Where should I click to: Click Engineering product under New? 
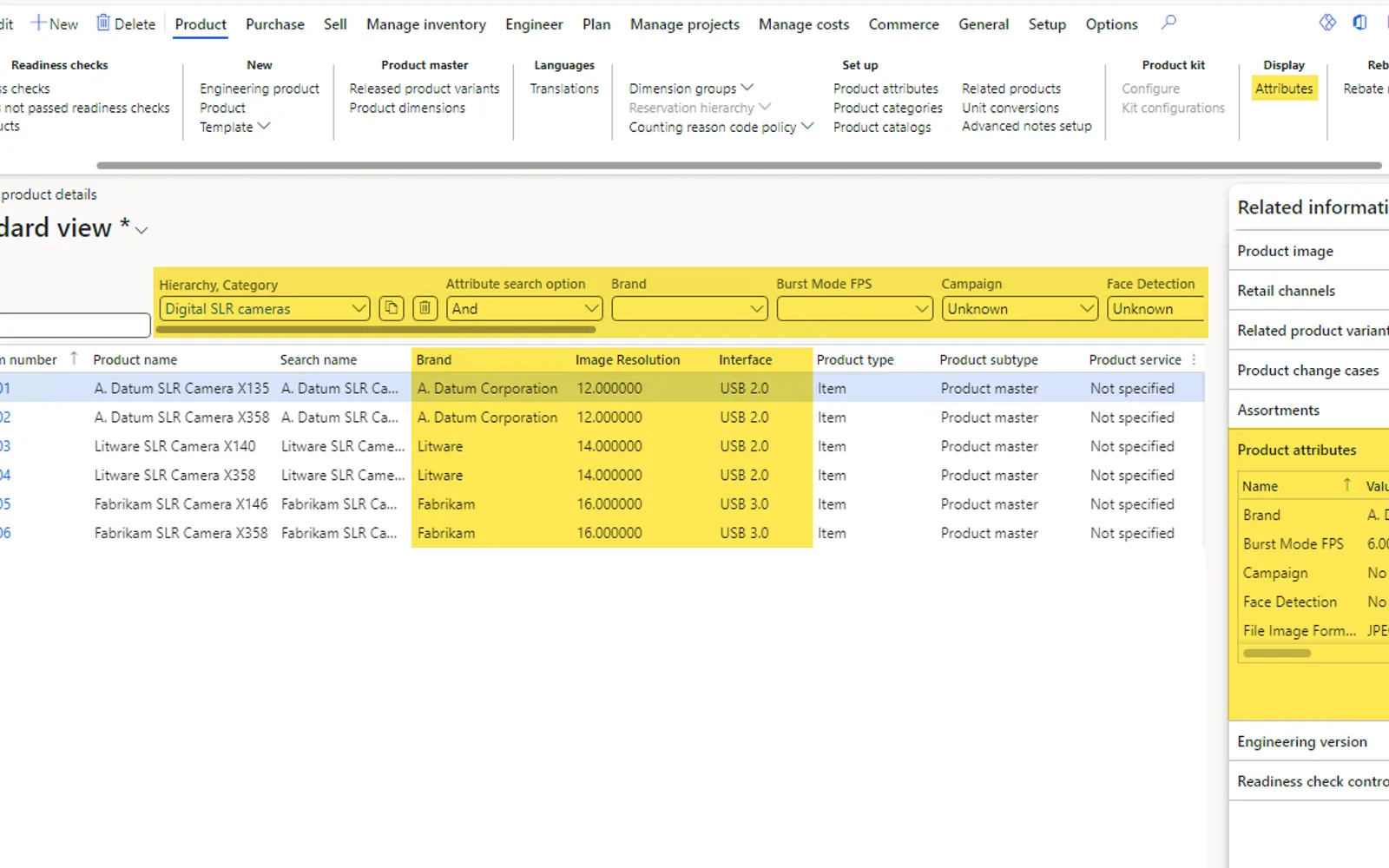[260, 89]
